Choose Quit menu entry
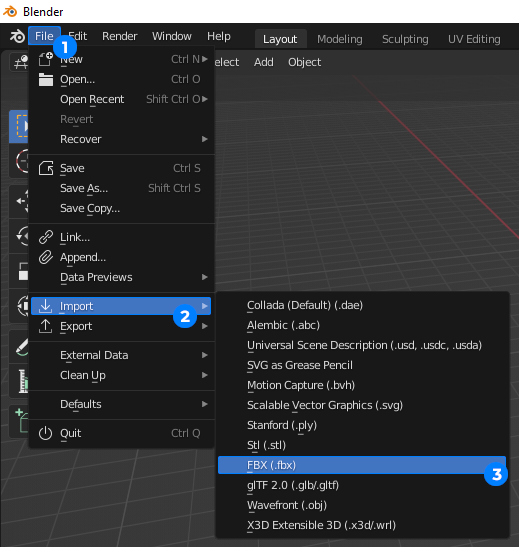The width and height of the screenshot is (519, 547). pyautogui.click(x=121, y=433)
